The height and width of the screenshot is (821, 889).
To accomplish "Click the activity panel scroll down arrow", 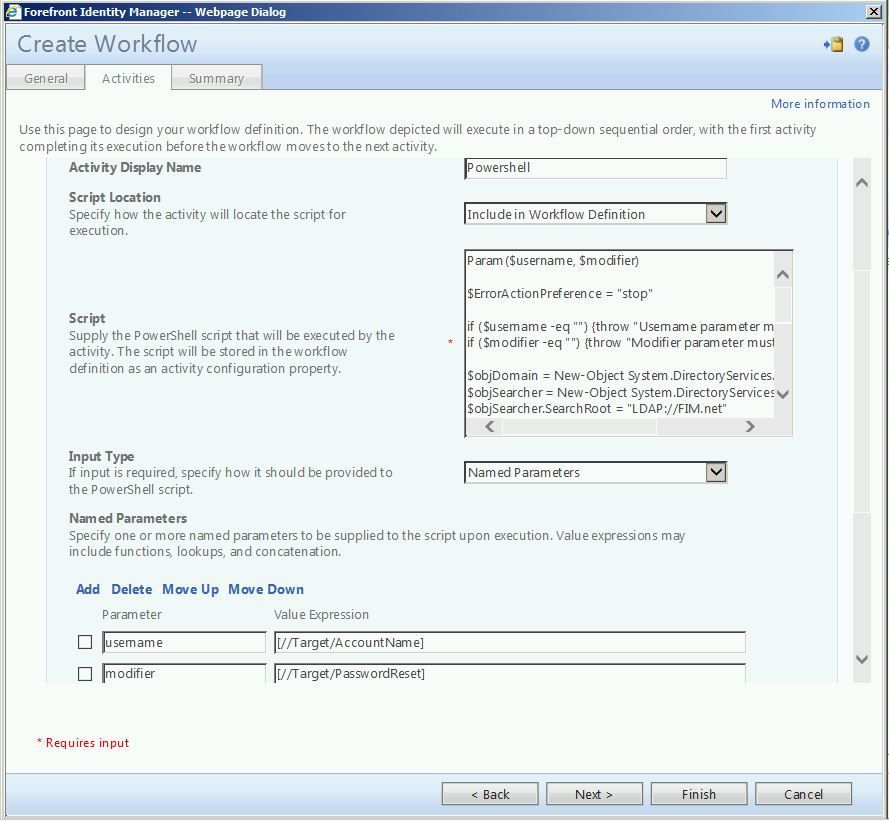I will pos(862,659).
